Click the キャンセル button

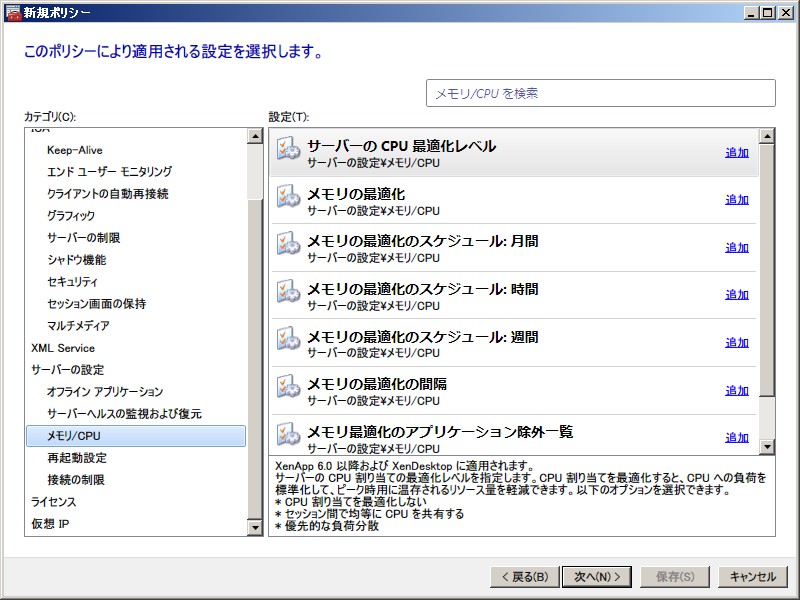tap(752, 577)
